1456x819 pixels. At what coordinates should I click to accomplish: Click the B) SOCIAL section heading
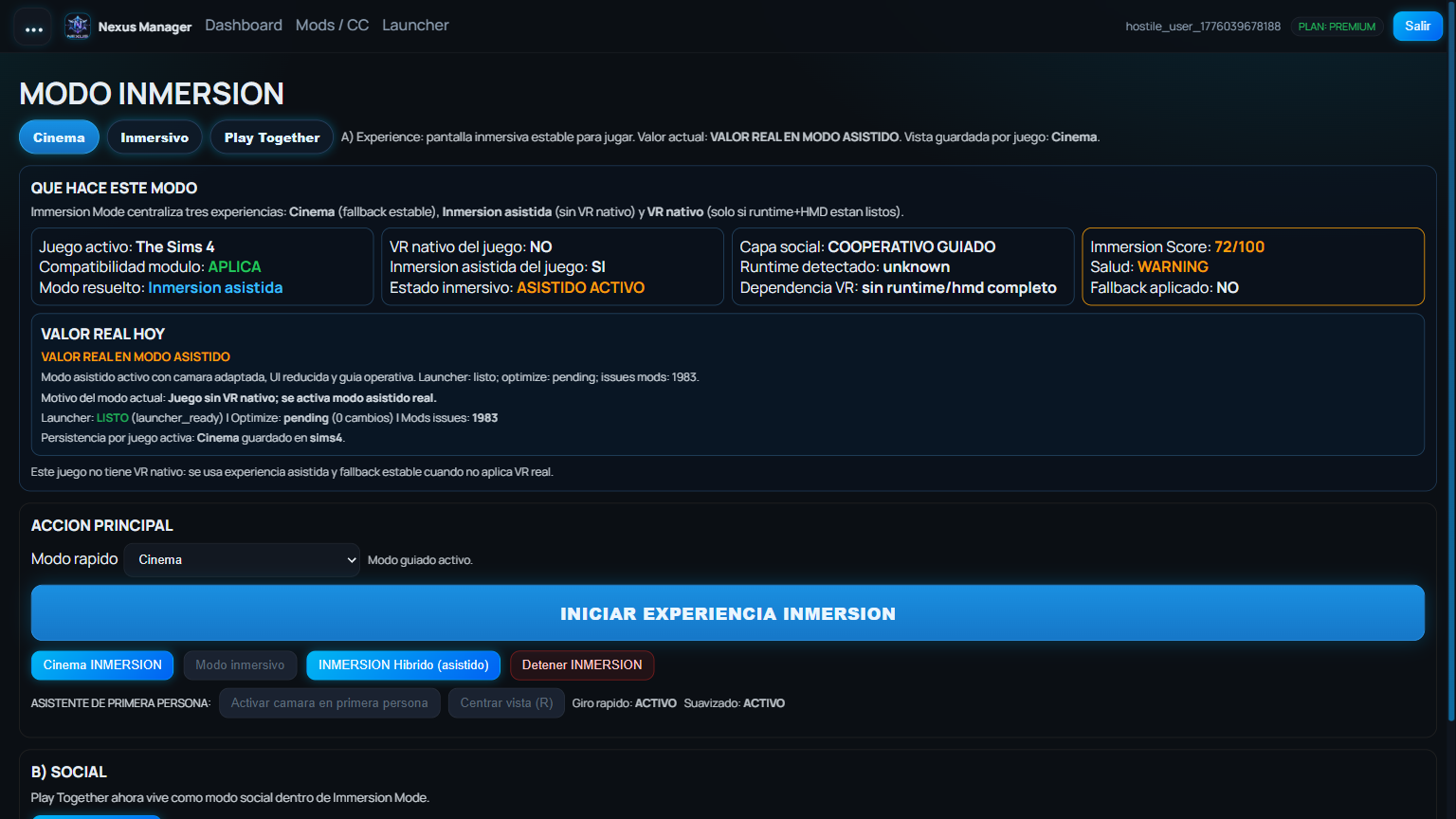click(69, 772)
